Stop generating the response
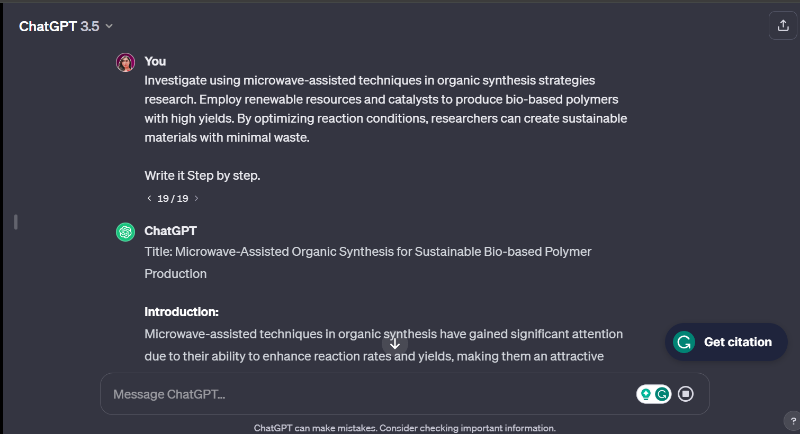800x434 pixels. (686, 394)
